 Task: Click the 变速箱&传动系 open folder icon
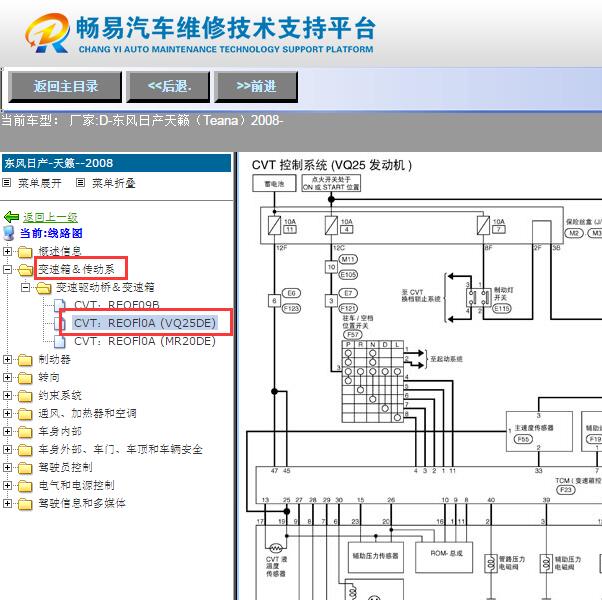point(25,270)
